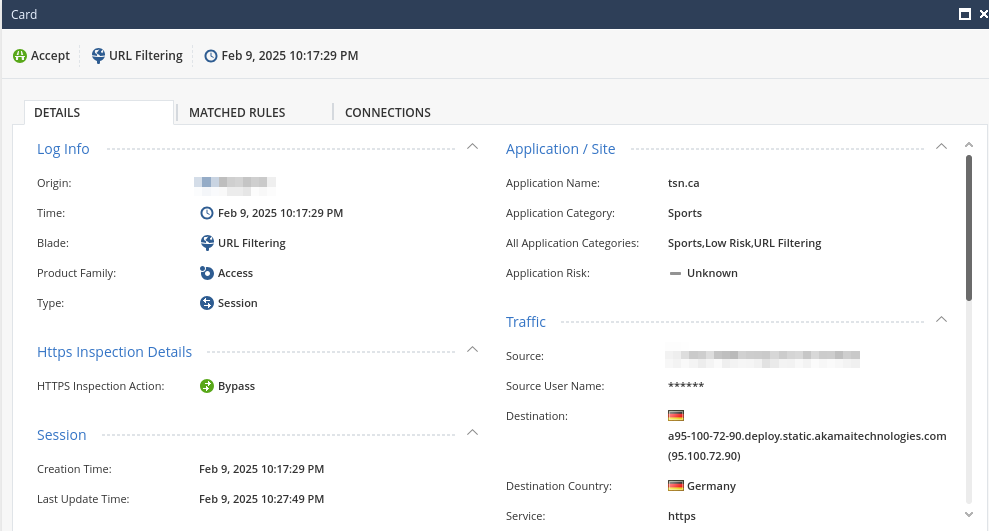The width and height of the screenshot is (989, 531).
Task: Click the Accept label in header
Action: tap(50, 55)
